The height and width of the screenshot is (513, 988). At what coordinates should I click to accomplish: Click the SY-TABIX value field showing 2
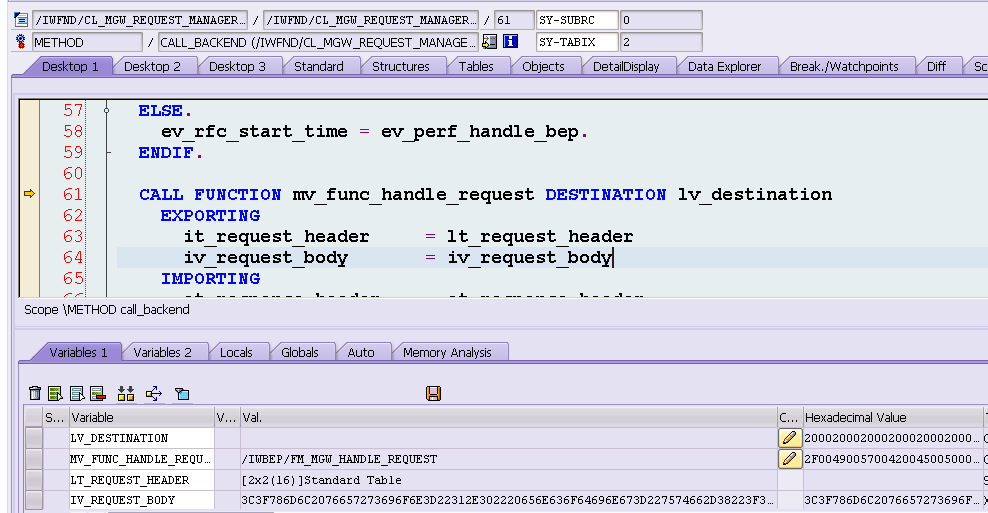[x=661, y=42]
